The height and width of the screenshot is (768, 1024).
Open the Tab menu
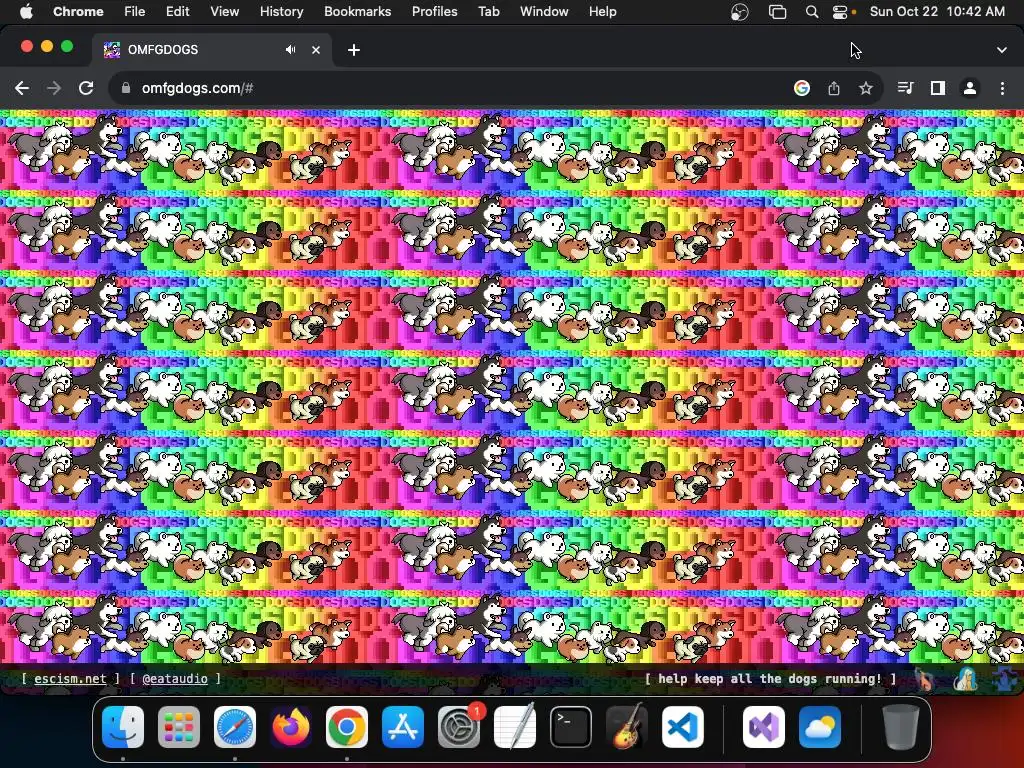488,12
